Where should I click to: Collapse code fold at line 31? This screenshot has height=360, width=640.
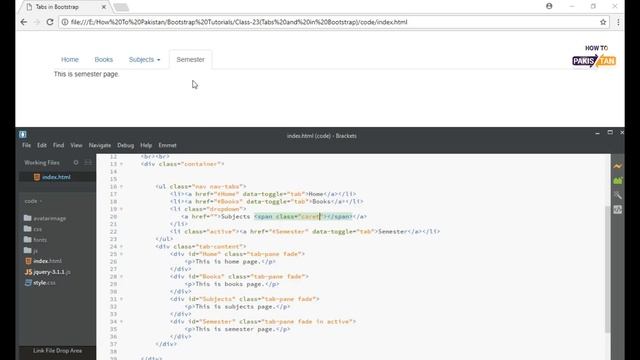point(121,299)
